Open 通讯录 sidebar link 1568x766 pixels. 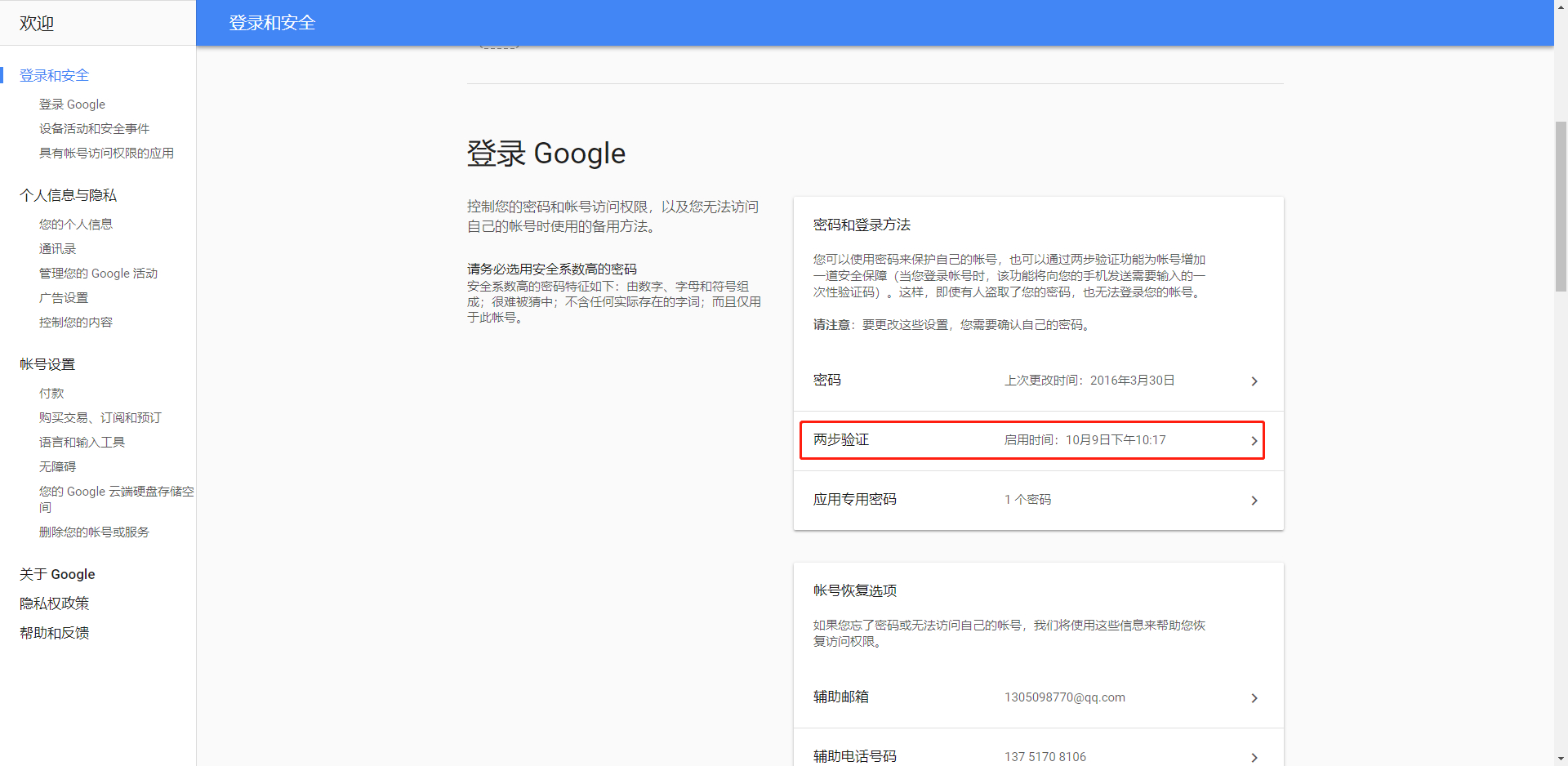[x=57, y=249]
